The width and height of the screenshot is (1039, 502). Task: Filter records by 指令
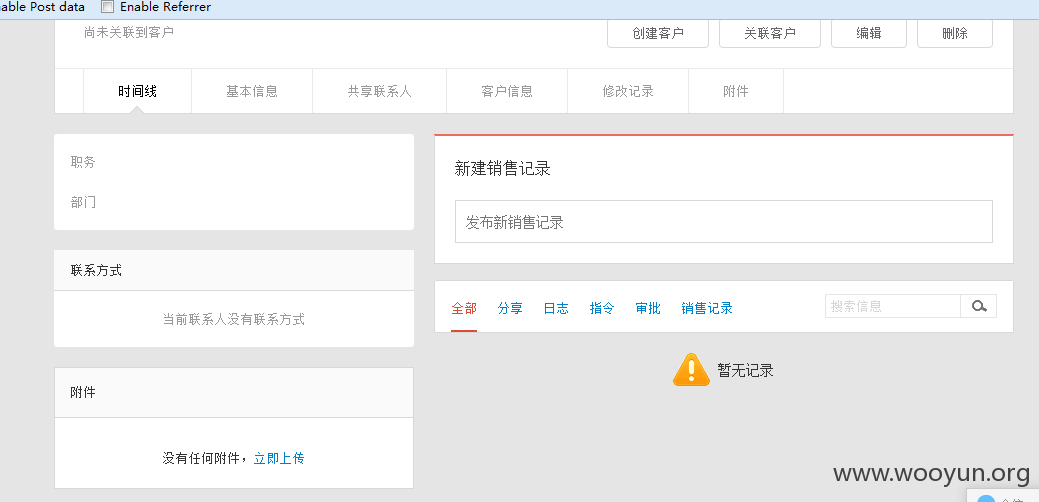click(602, 308)
